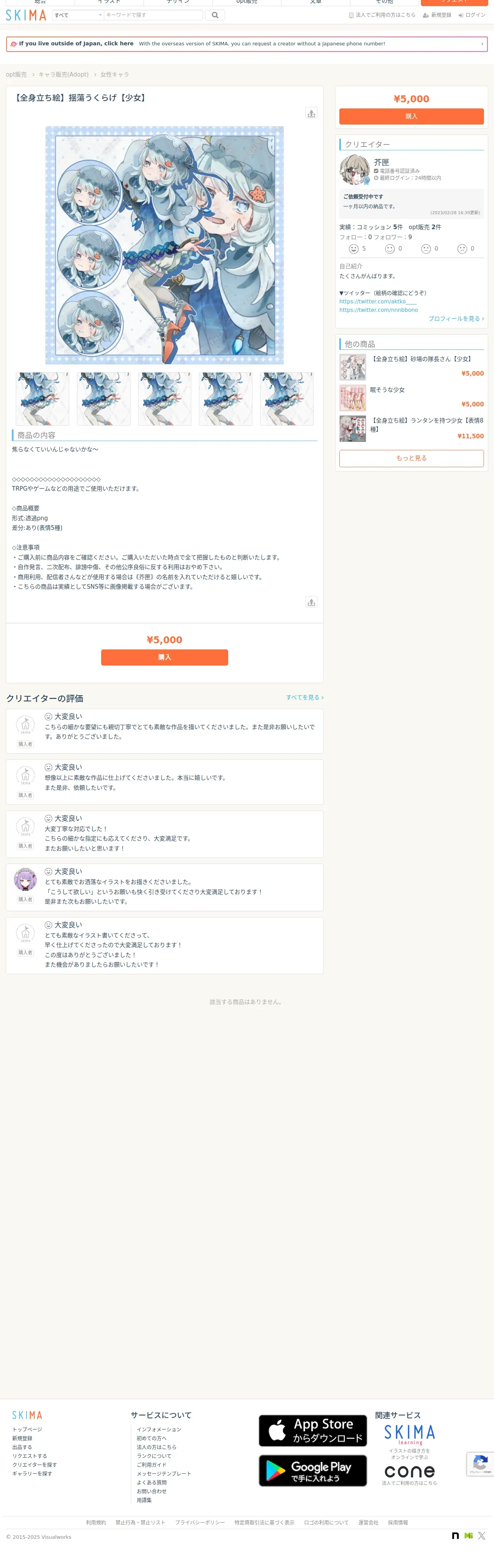The height and width of the screenshot is (1568, 494).
Task: Select the second preview thumbnail
Action: point(103,399)
